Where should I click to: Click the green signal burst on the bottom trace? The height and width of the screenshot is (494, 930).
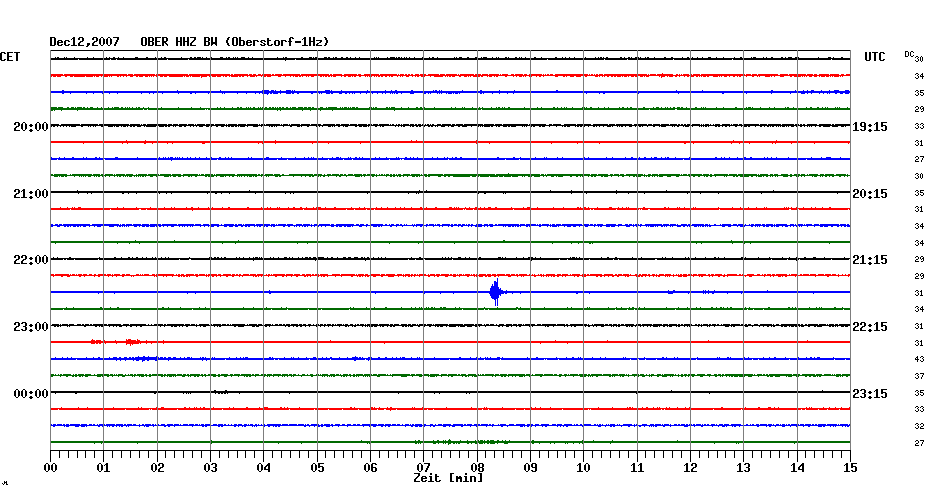(463, 442)
